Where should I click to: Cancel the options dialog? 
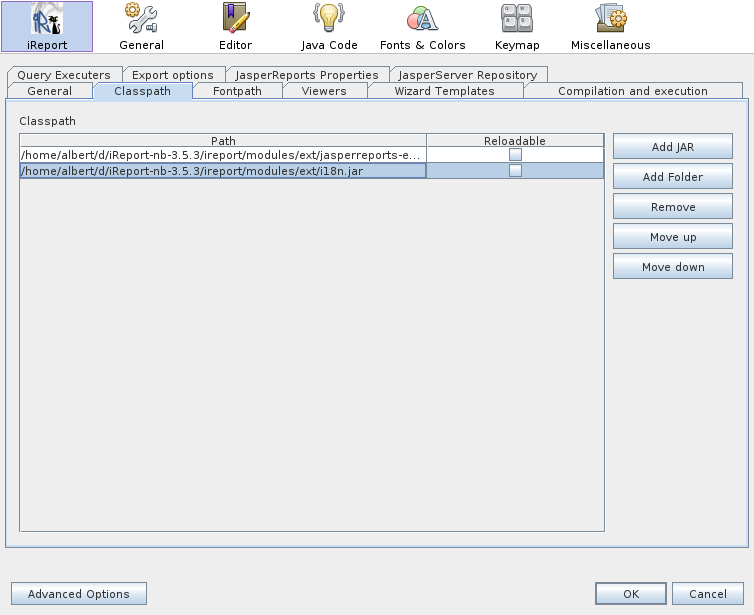coord(708,594)
